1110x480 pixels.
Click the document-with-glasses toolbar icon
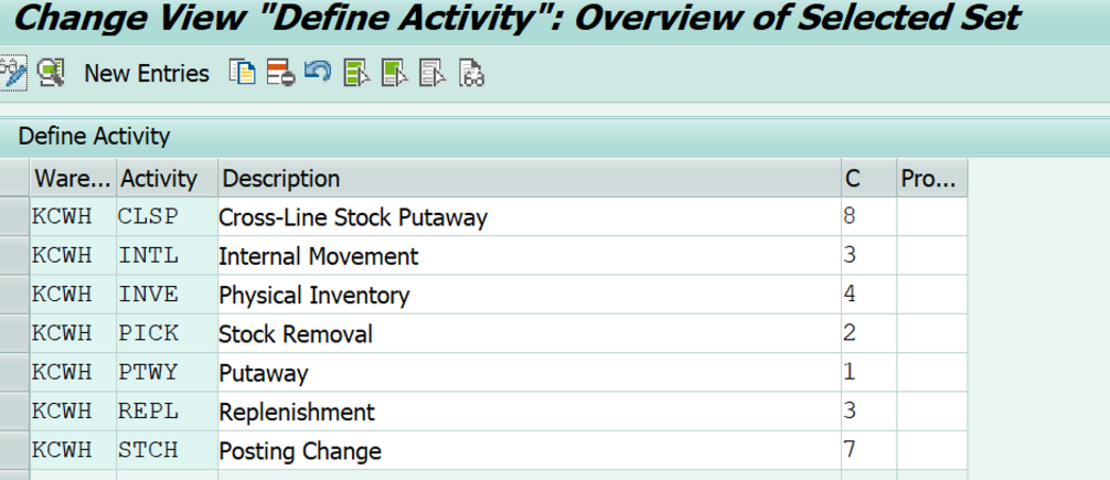pos(471,72)
